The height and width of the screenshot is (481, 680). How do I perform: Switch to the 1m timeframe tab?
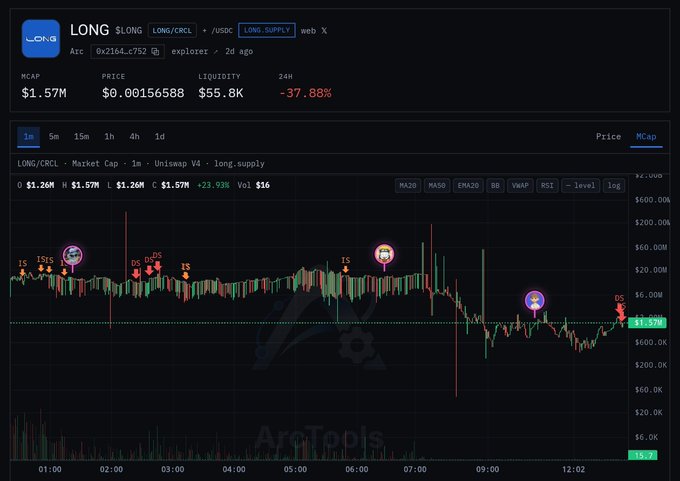click(29, 137)
